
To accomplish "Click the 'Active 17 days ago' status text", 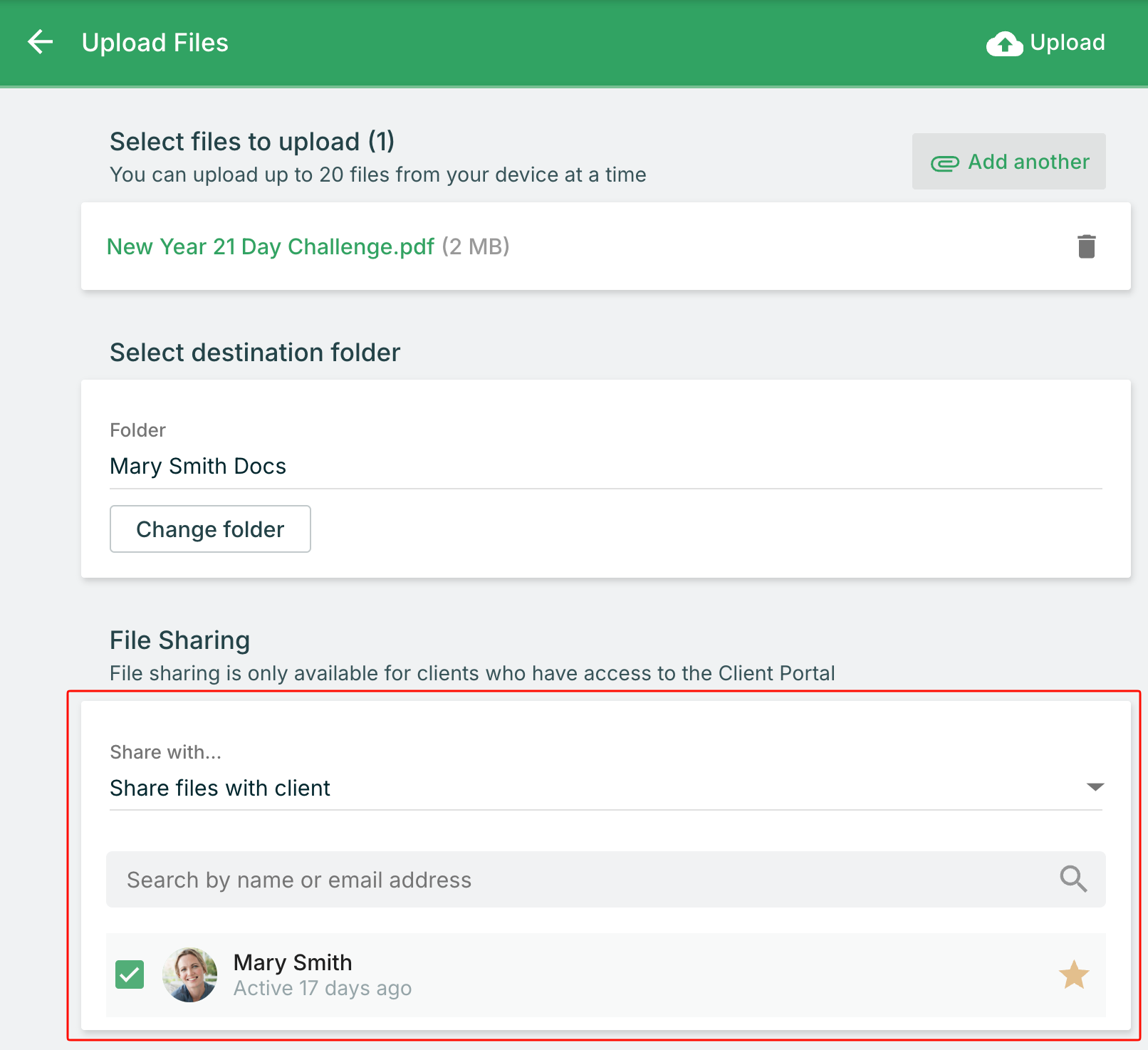I will point(323,989).
